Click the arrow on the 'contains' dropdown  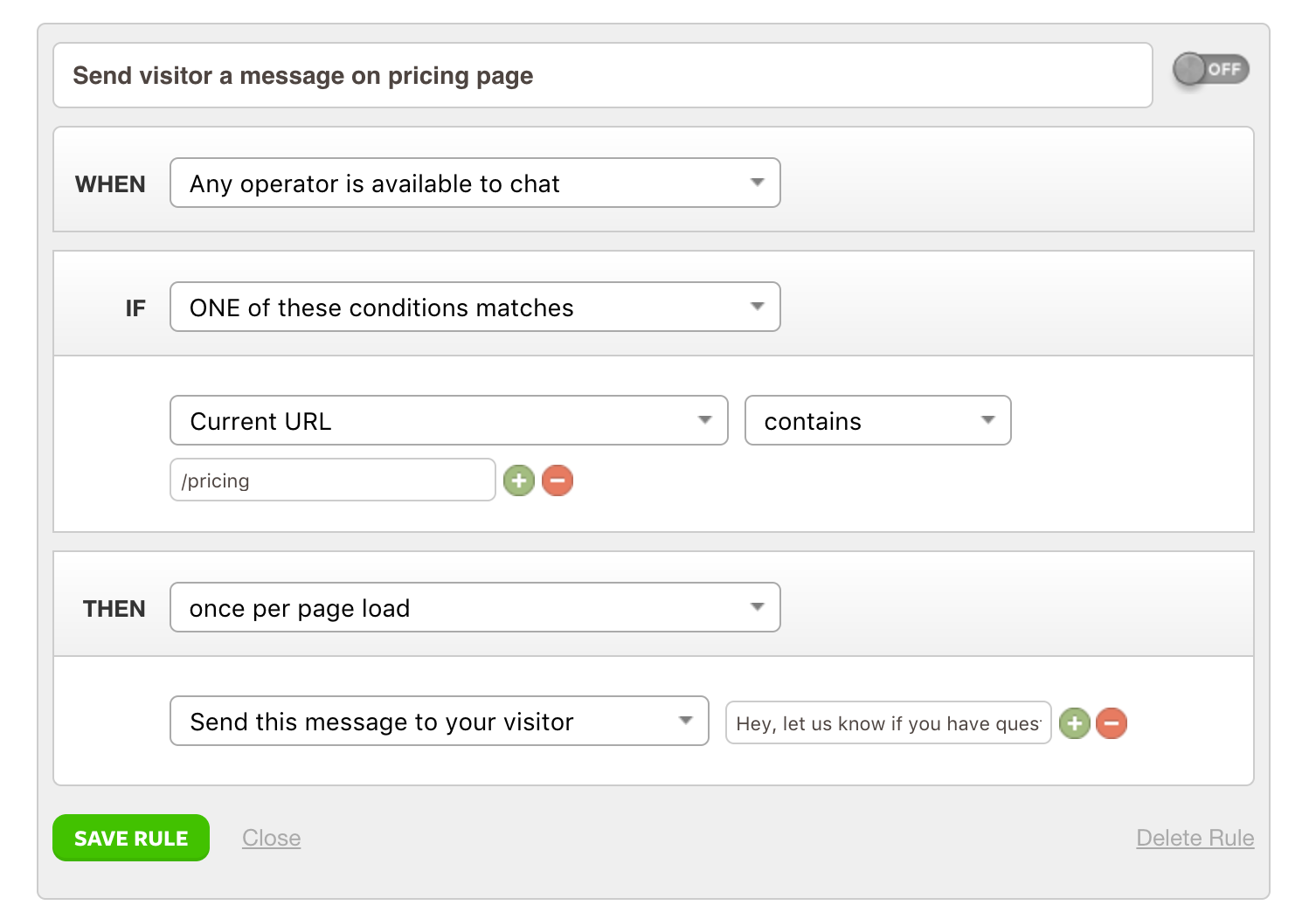click(x=987, y=420)
